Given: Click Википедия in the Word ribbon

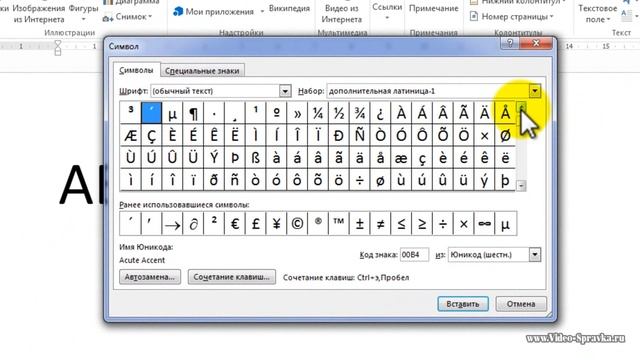Looking at the screenshot, I should point(289,8).
